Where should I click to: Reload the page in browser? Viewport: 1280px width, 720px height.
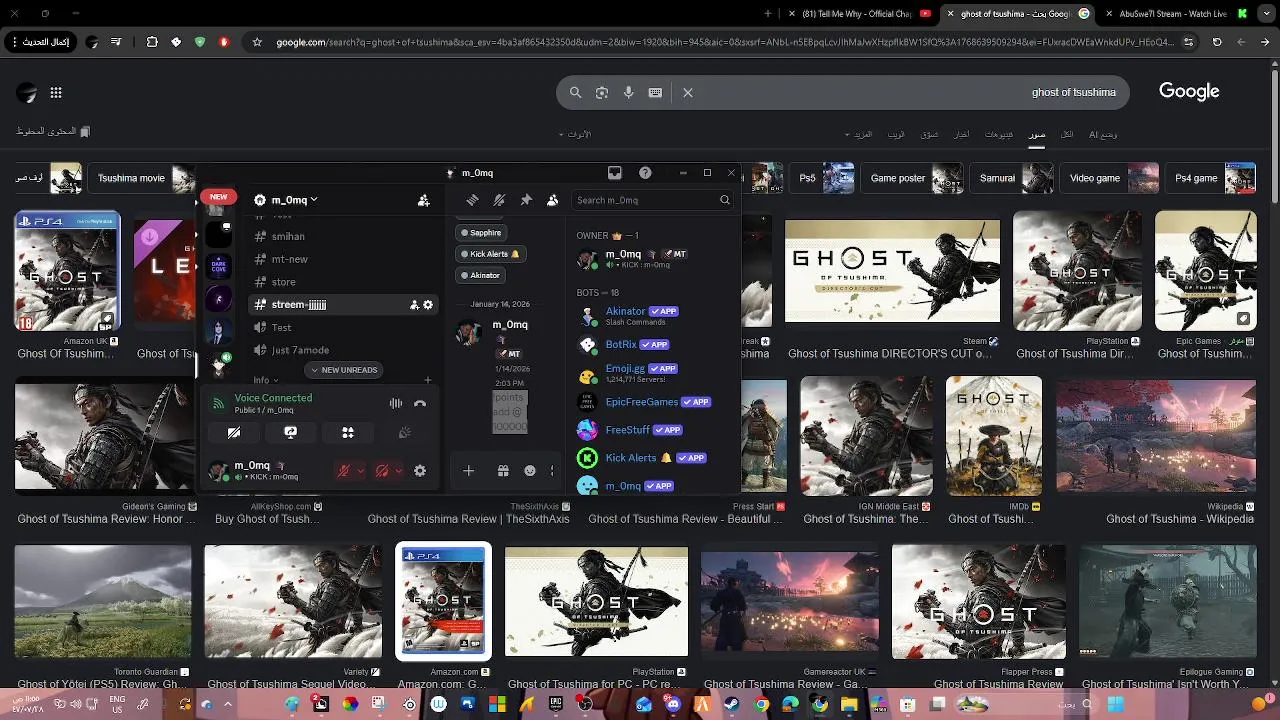1217,42
